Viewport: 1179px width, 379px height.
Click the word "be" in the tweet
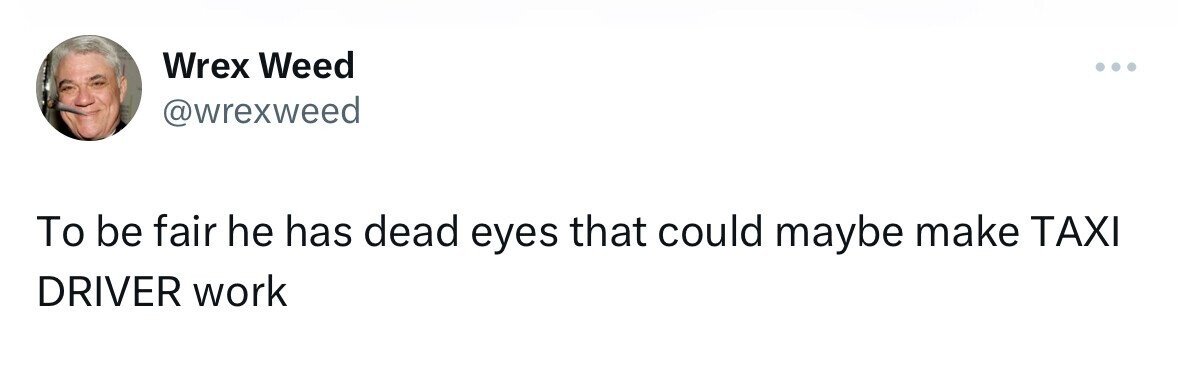click(x=118, y=232)
